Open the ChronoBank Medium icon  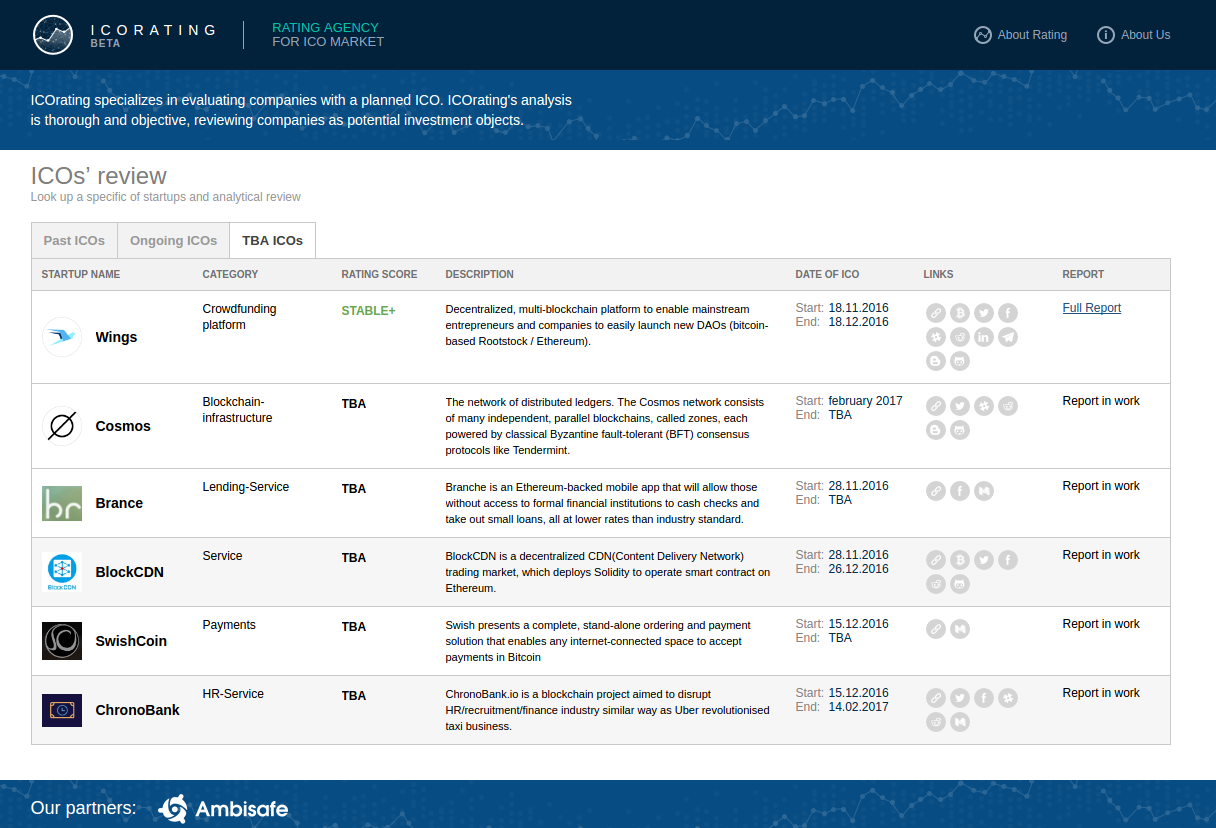[960, 722]
